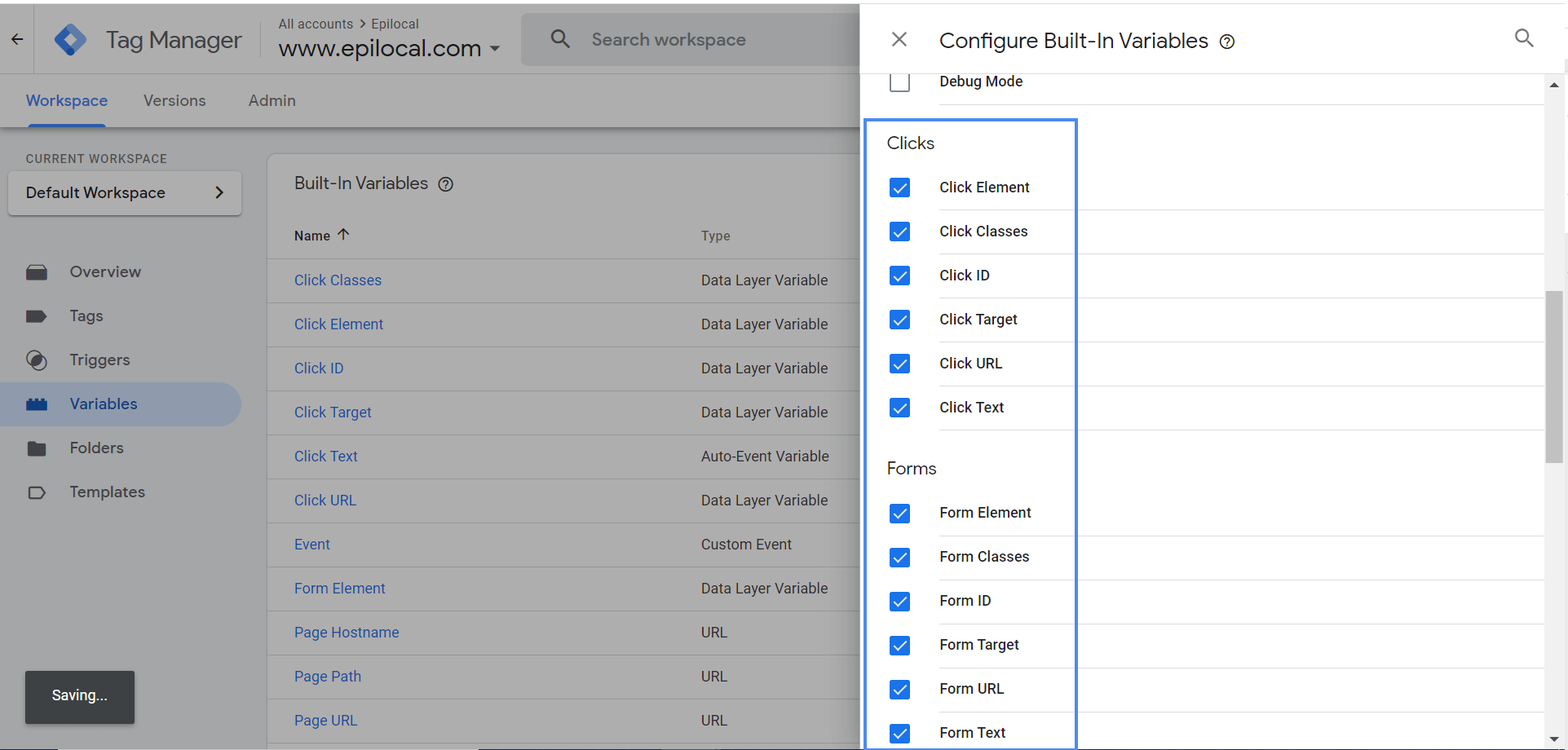Image resolution: width=1568 pixels, height=750 pixels.
Task: Uncheck the Form Classes checkbox
Action: (899, 558)
